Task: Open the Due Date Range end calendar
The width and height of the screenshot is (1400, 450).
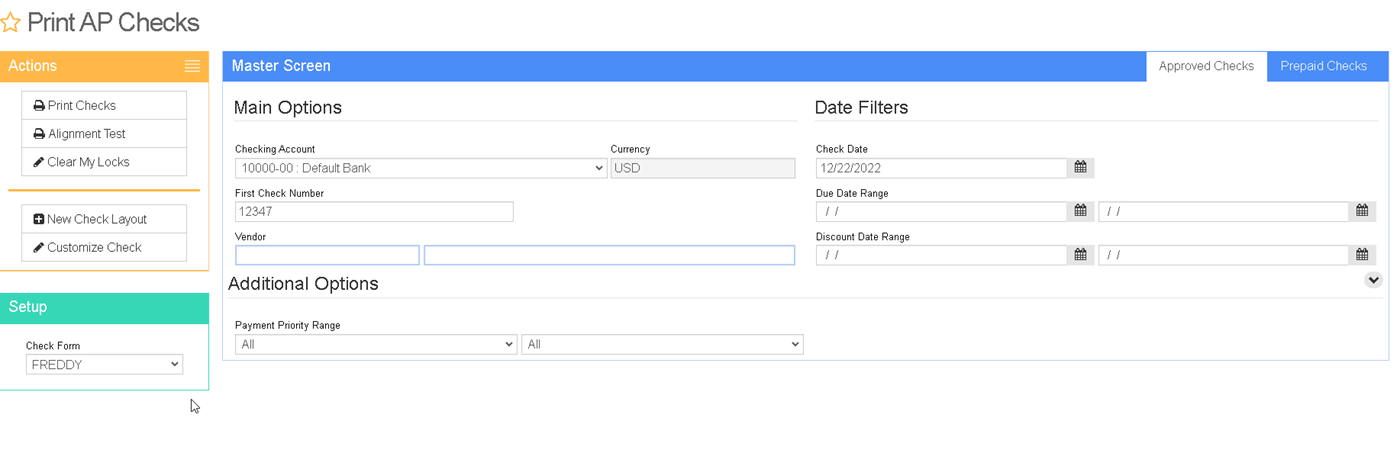Action: click(1362, 211)
